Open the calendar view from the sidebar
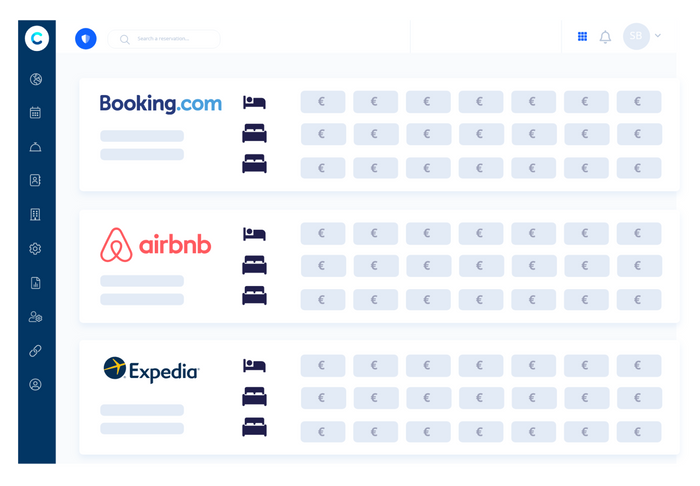 (x=36, y=113)
